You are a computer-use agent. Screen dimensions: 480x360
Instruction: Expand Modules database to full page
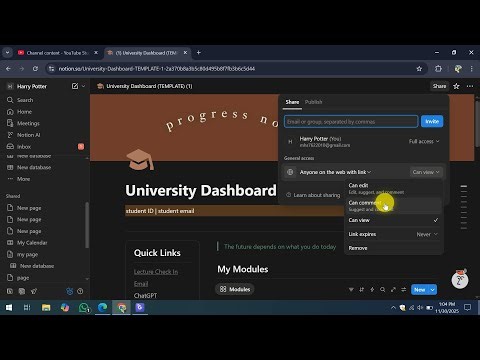393,290
